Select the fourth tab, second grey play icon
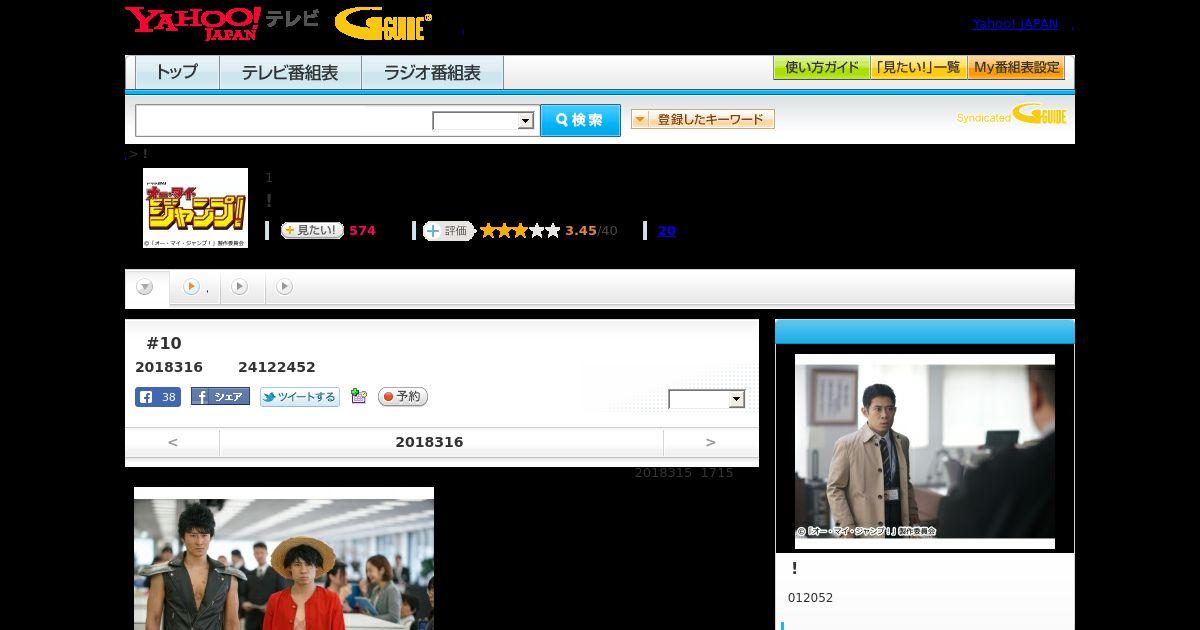The width and height of the screenshot is (1200, 630). pyautogui.click(x=285, y=287)
